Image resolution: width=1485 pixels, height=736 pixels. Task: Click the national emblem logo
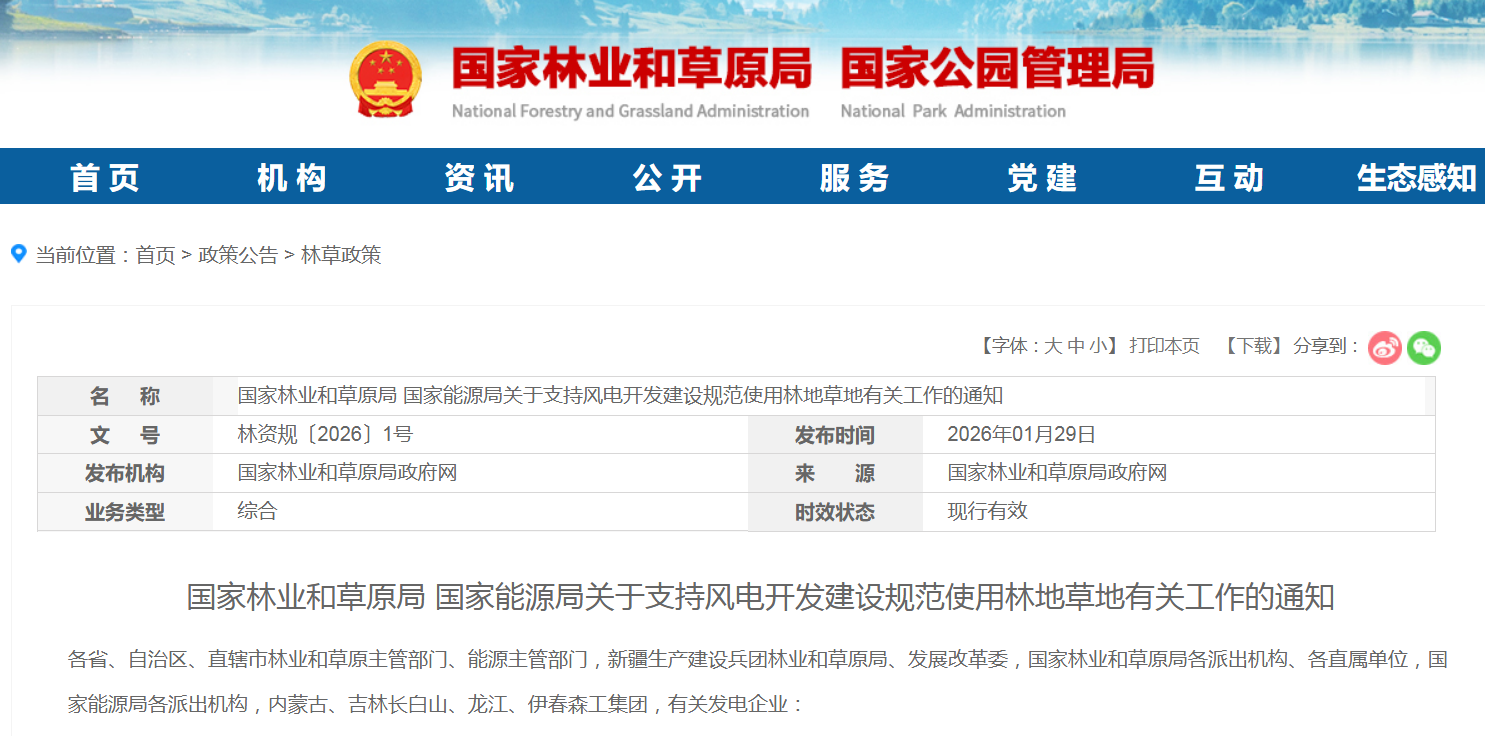pyautogui.click(x=386, y=79)
